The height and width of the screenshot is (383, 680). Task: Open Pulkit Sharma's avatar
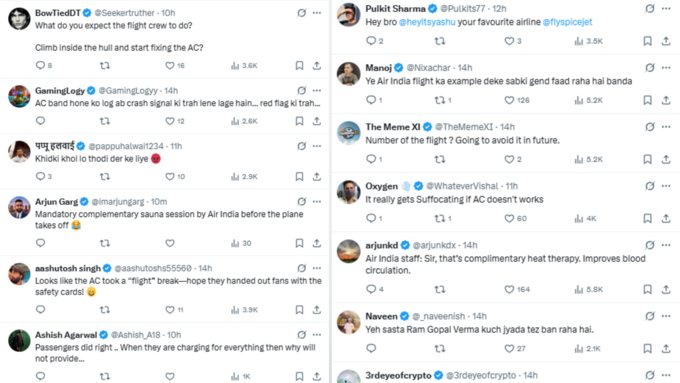point(349,14)
